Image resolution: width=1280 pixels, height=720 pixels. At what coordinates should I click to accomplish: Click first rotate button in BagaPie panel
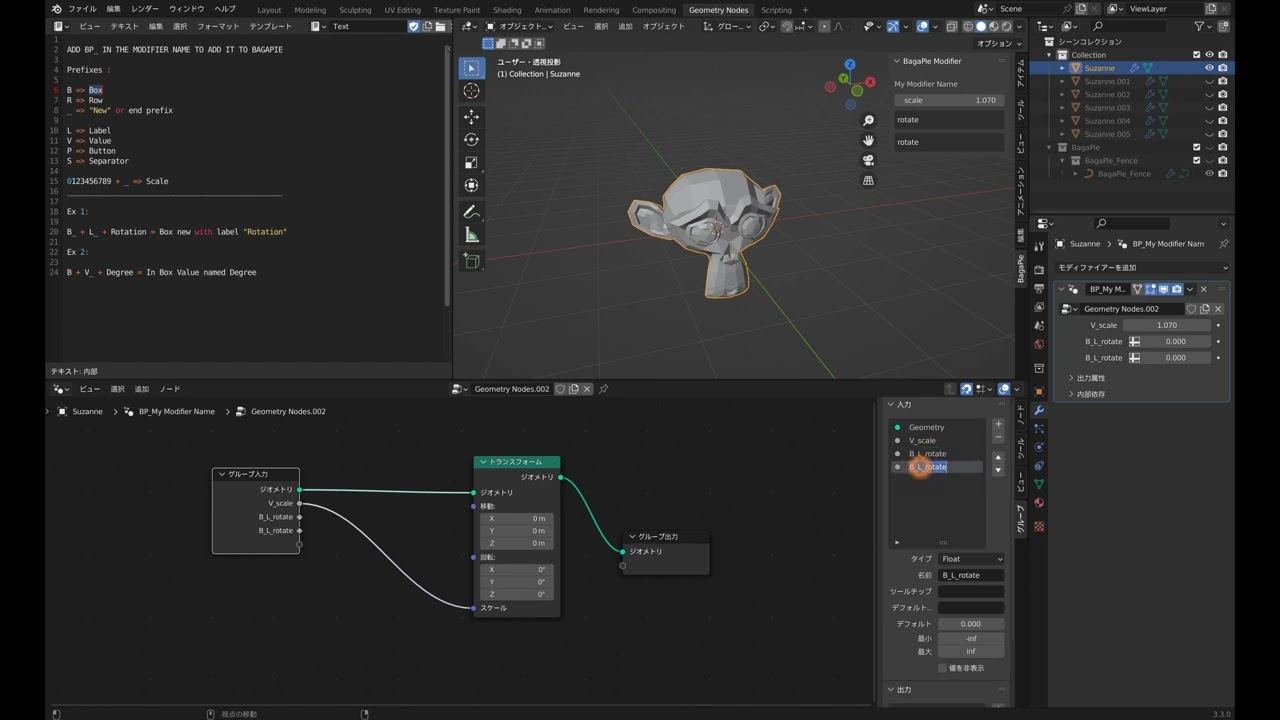tap(949, 120)
